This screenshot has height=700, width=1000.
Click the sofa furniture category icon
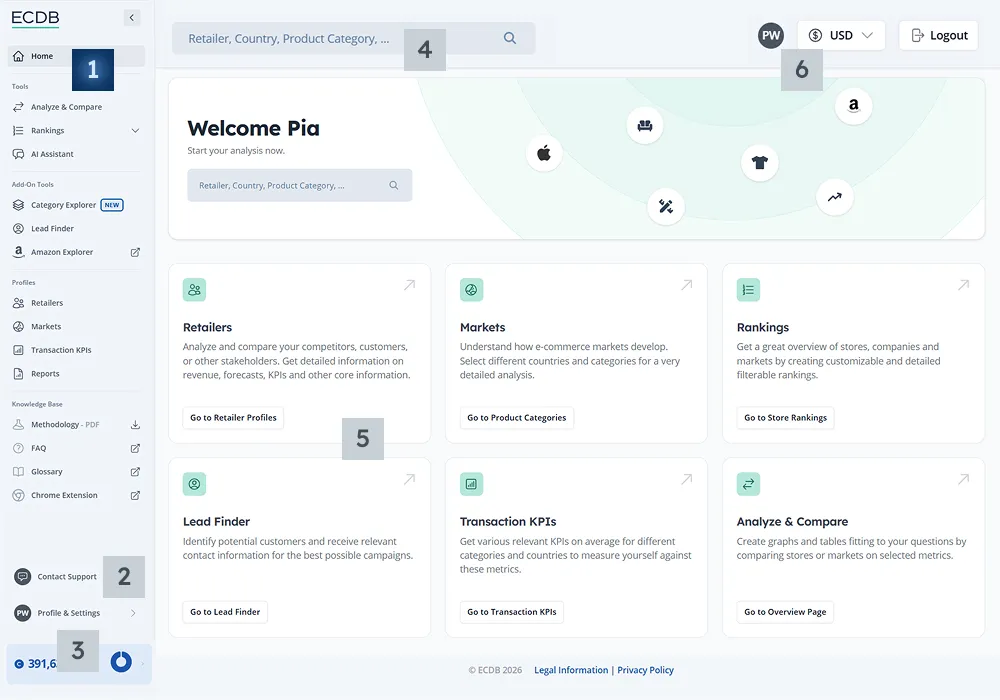coord(645,126)
